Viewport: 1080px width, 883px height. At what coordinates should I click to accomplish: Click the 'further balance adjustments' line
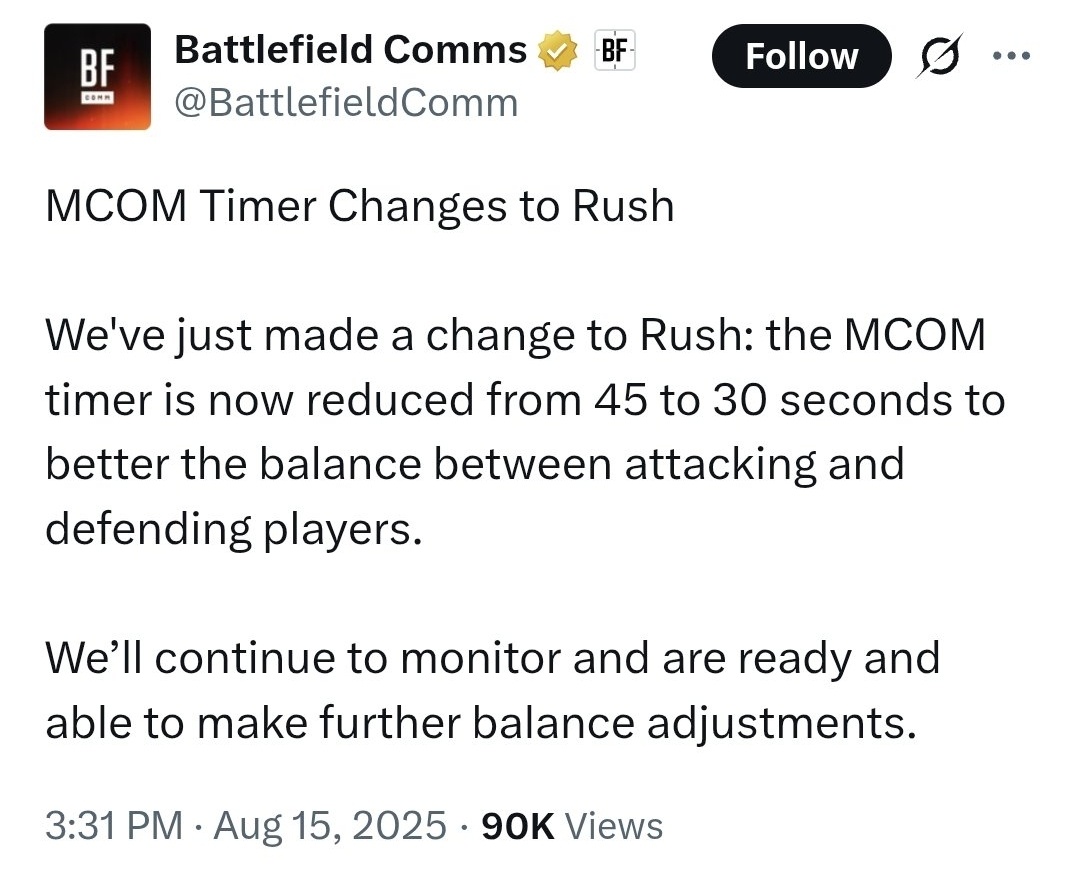pyautogui.click(x=481, y=723)
